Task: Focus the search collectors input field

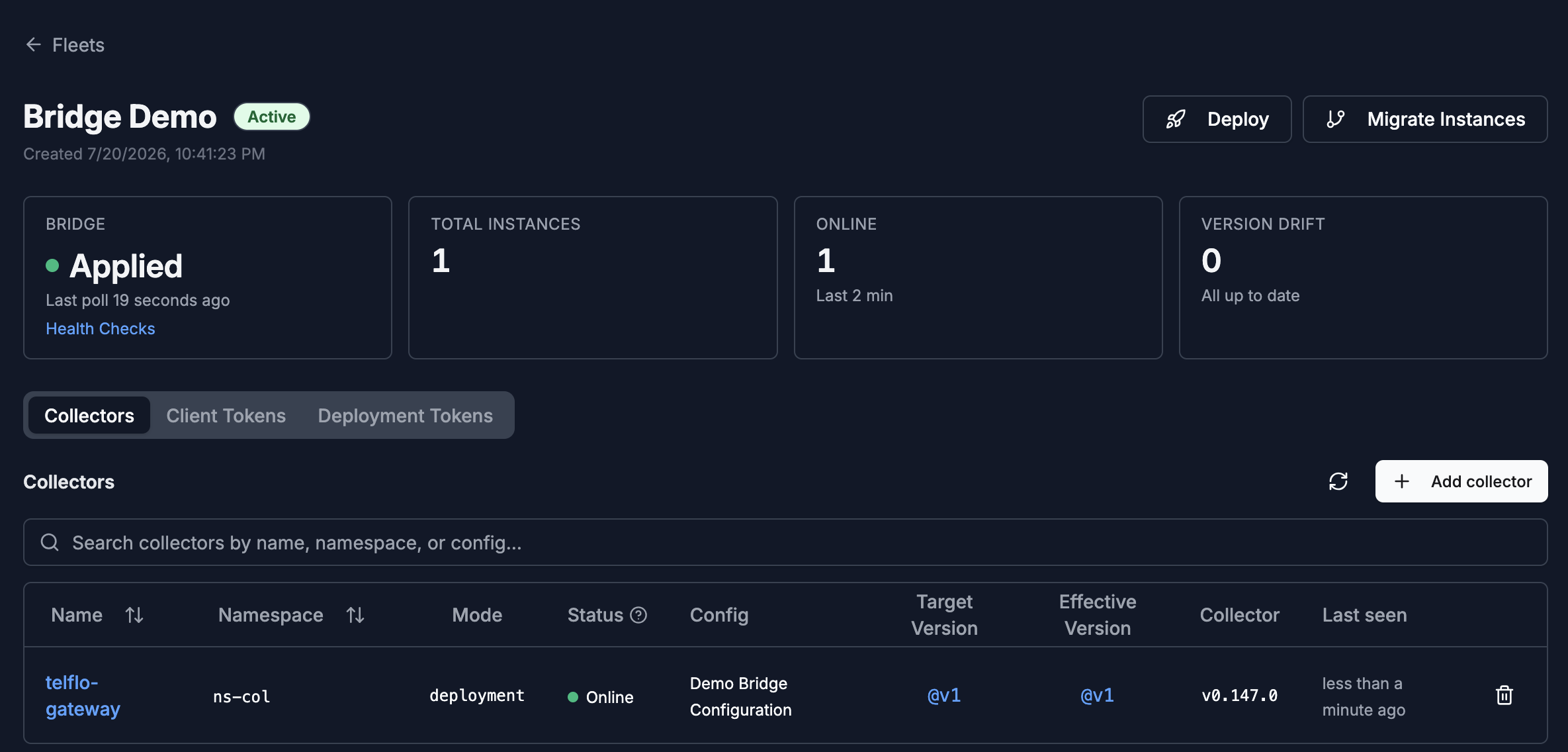Action: 785,542
